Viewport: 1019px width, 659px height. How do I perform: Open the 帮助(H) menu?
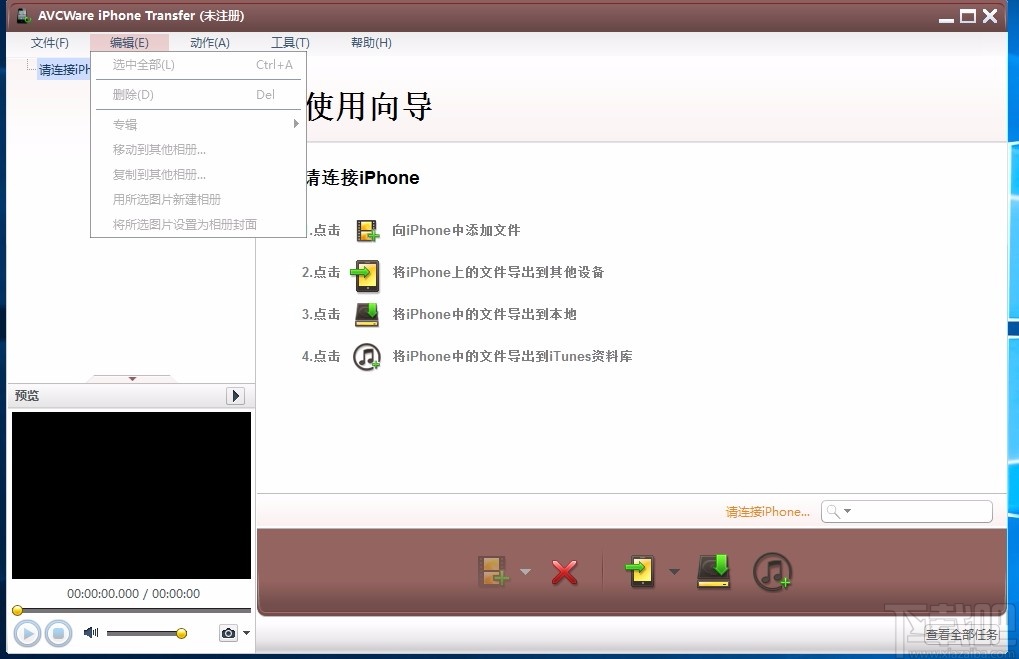(x=370, y=42)
